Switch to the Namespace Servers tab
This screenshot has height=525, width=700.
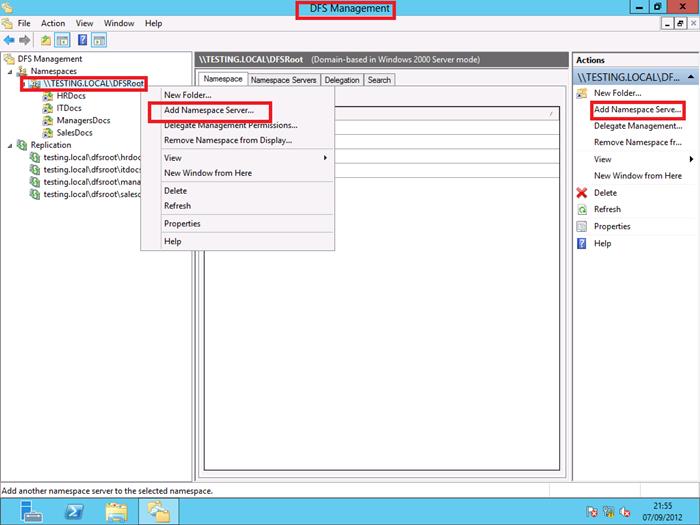pos(283,80)
